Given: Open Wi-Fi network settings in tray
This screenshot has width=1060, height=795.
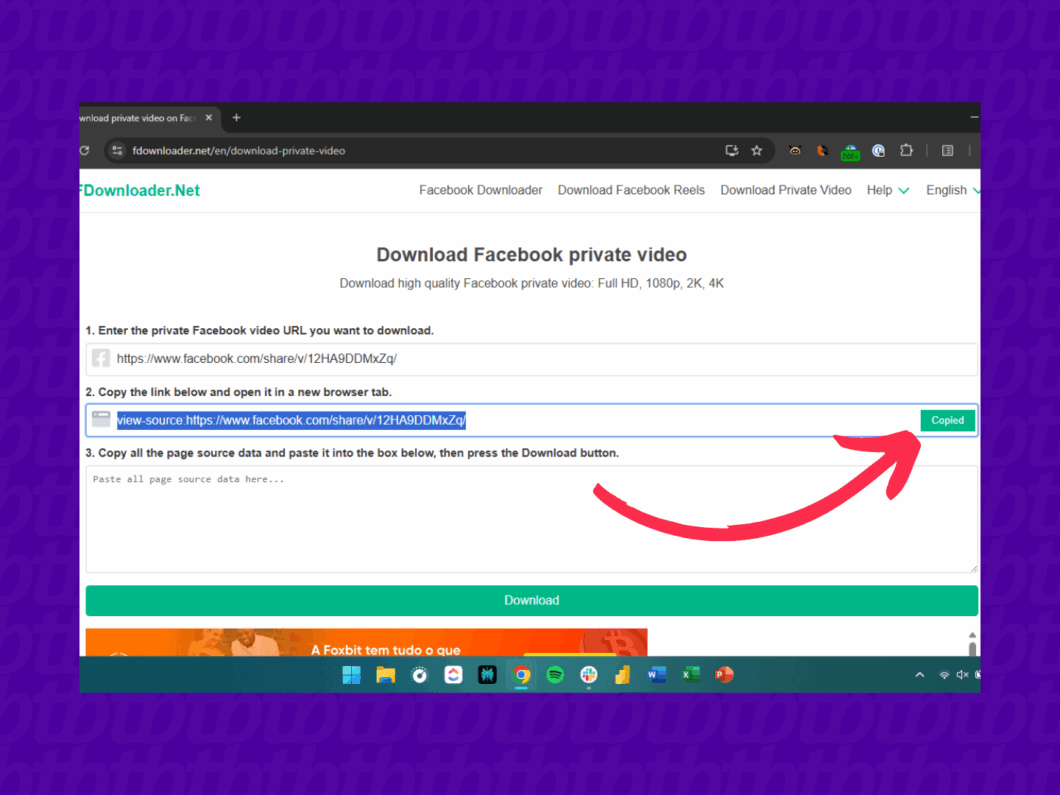Looking at the screenshot, I should click(x=944, y=675).
